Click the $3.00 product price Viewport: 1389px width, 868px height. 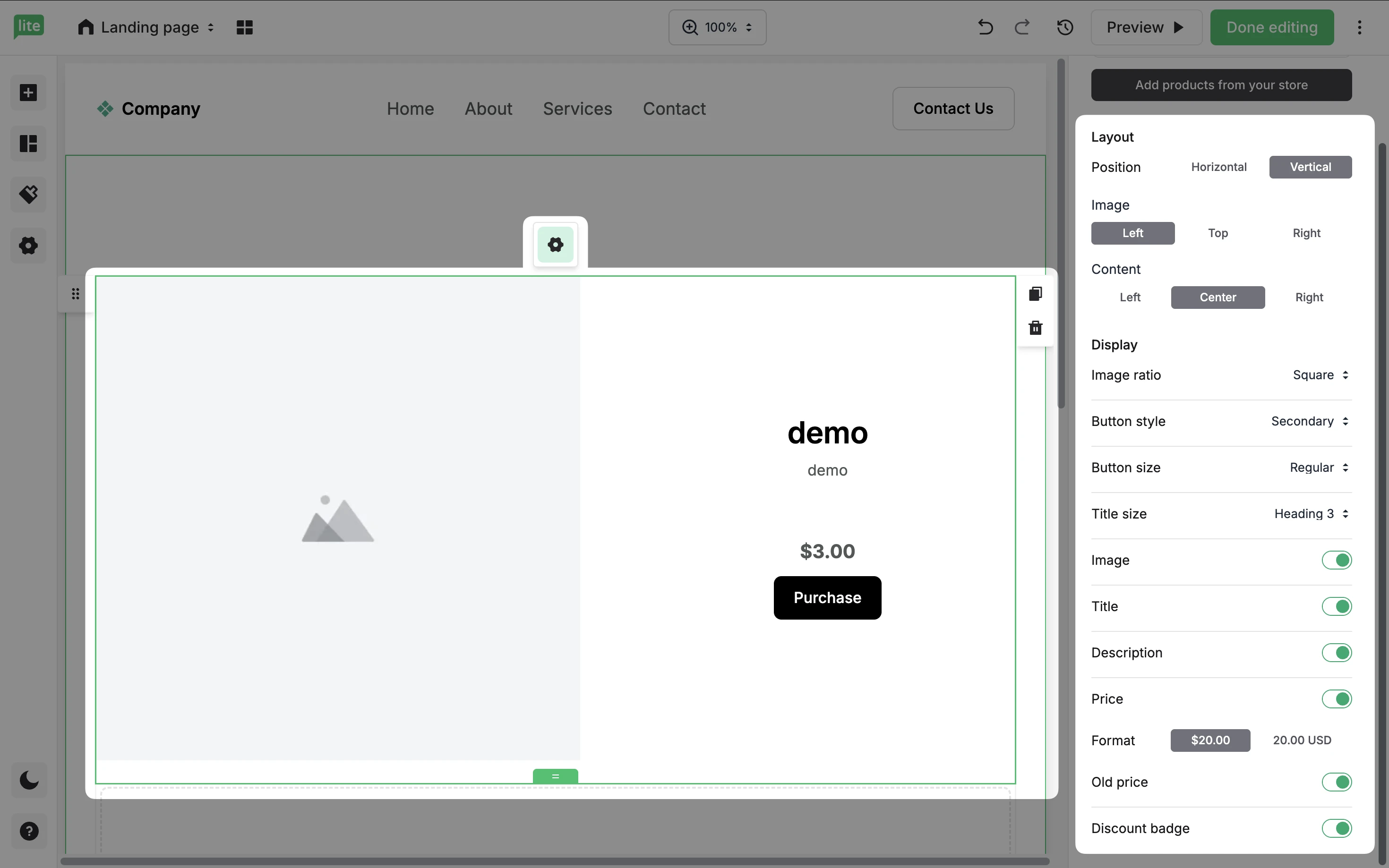827,551
